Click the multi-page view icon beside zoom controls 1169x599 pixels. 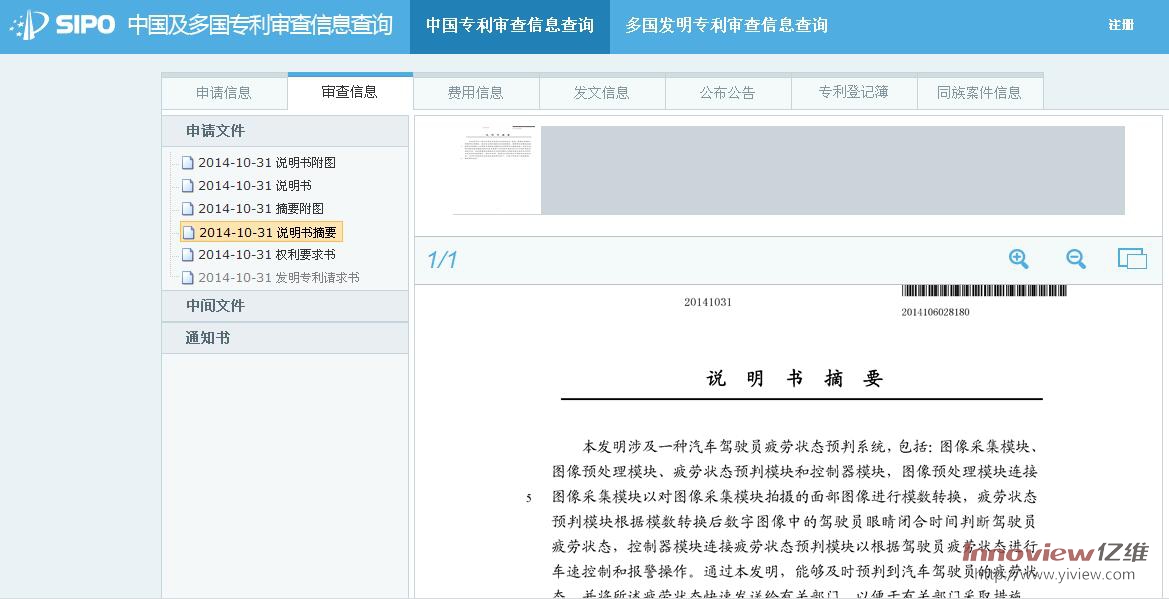click(1132, 257)
